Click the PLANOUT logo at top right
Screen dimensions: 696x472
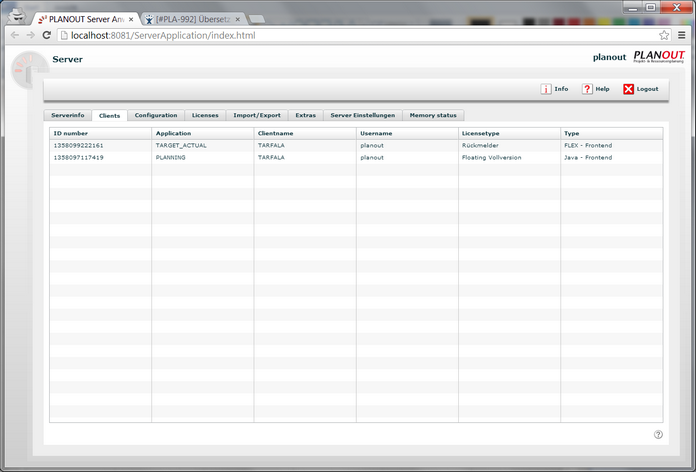point(659,56)
